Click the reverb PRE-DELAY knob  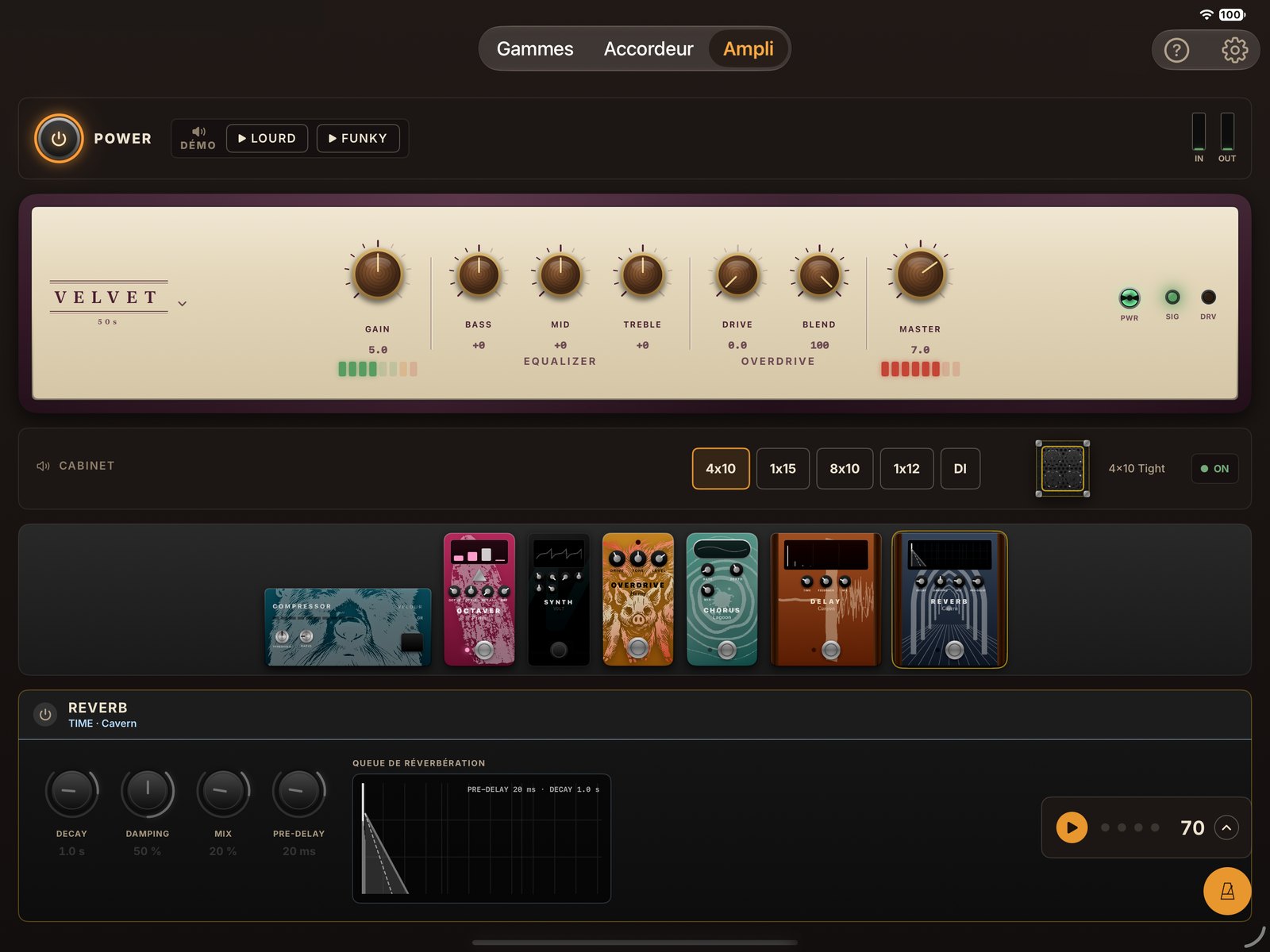(299, 791)
